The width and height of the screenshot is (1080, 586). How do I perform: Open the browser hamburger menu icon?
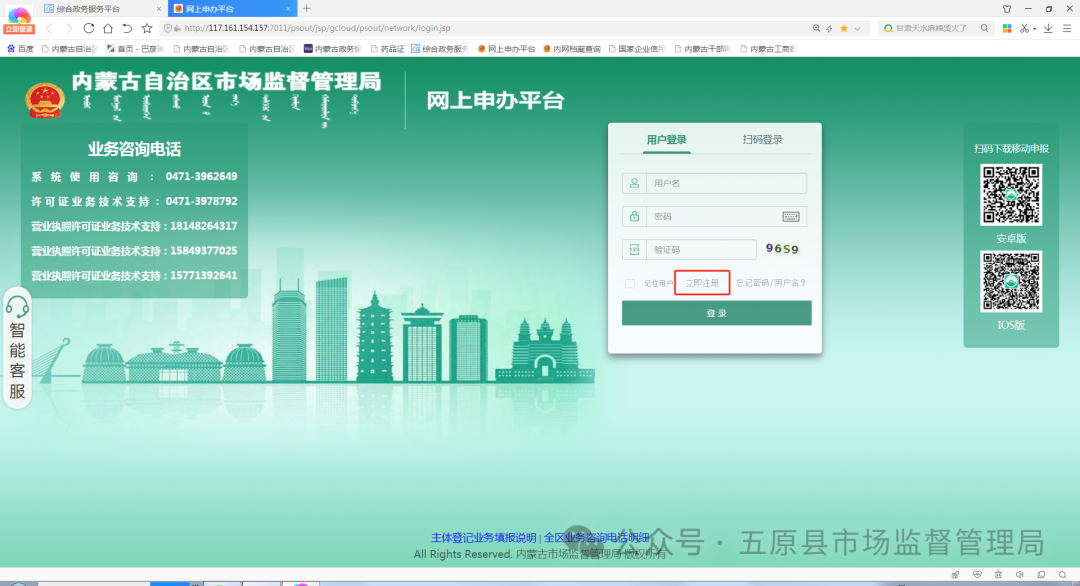point(1068,28)
